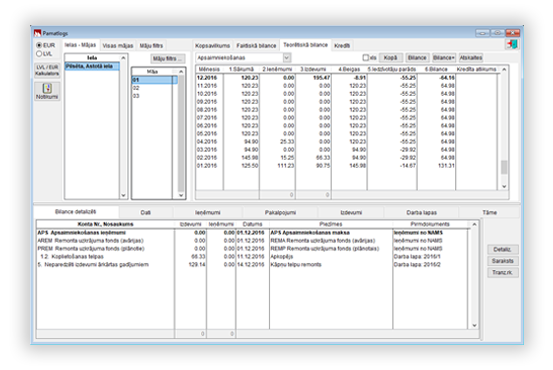The height and width of the screenshot is (370, 553).
Task: Select the Teorētiskā bilance tab
Action: (x=305, y=45)
